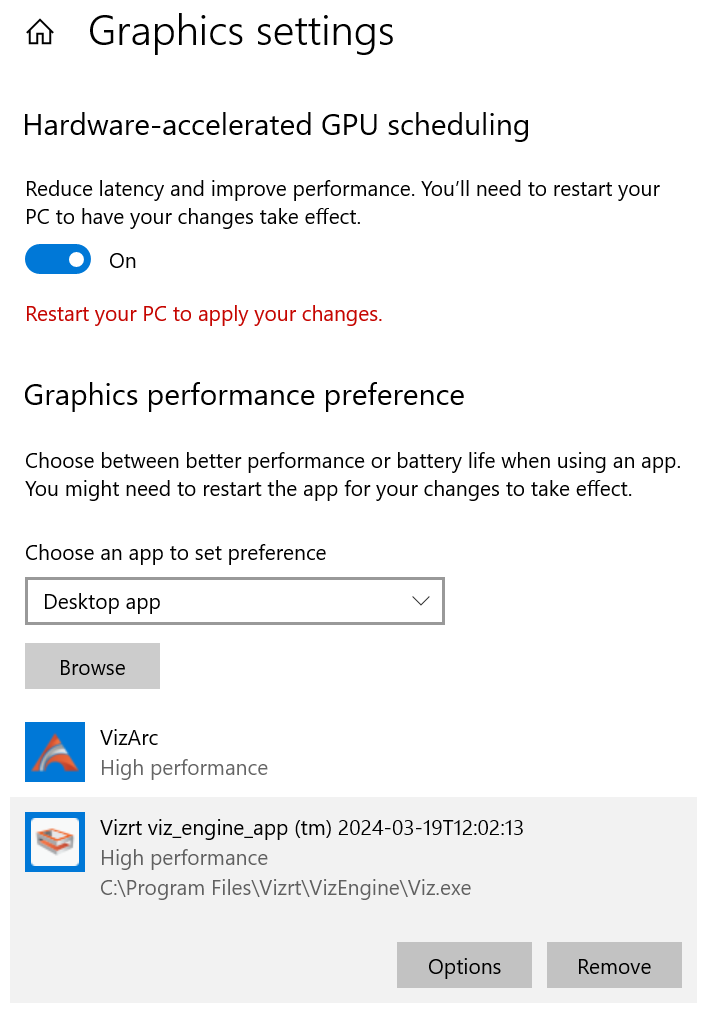Viewport: 711px width, 1014px height.
Task: Click the Viz.exe file path text
Action: (285, 888)
